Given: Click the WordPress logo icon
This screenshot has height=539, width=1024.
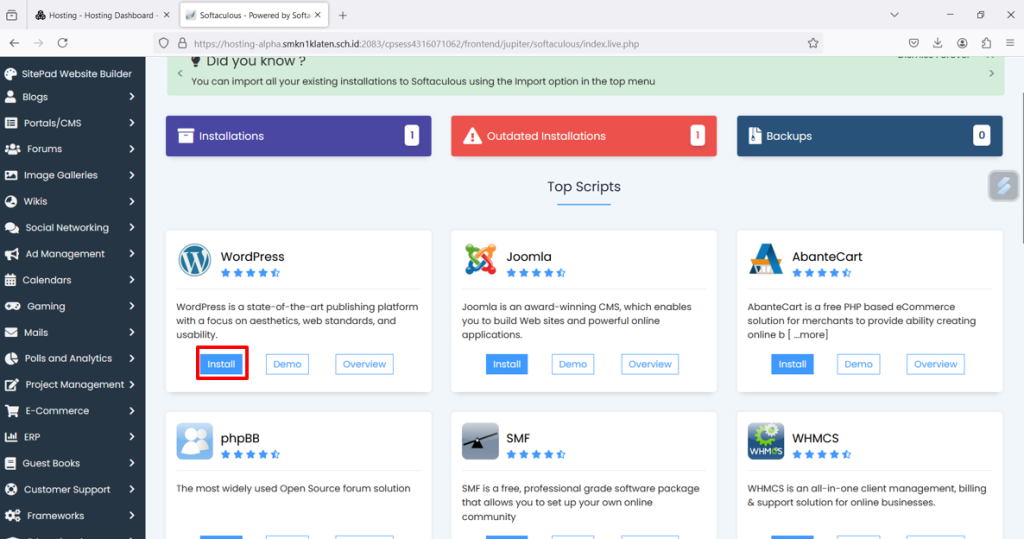Looking at the screenshot, I should point(195,260).
